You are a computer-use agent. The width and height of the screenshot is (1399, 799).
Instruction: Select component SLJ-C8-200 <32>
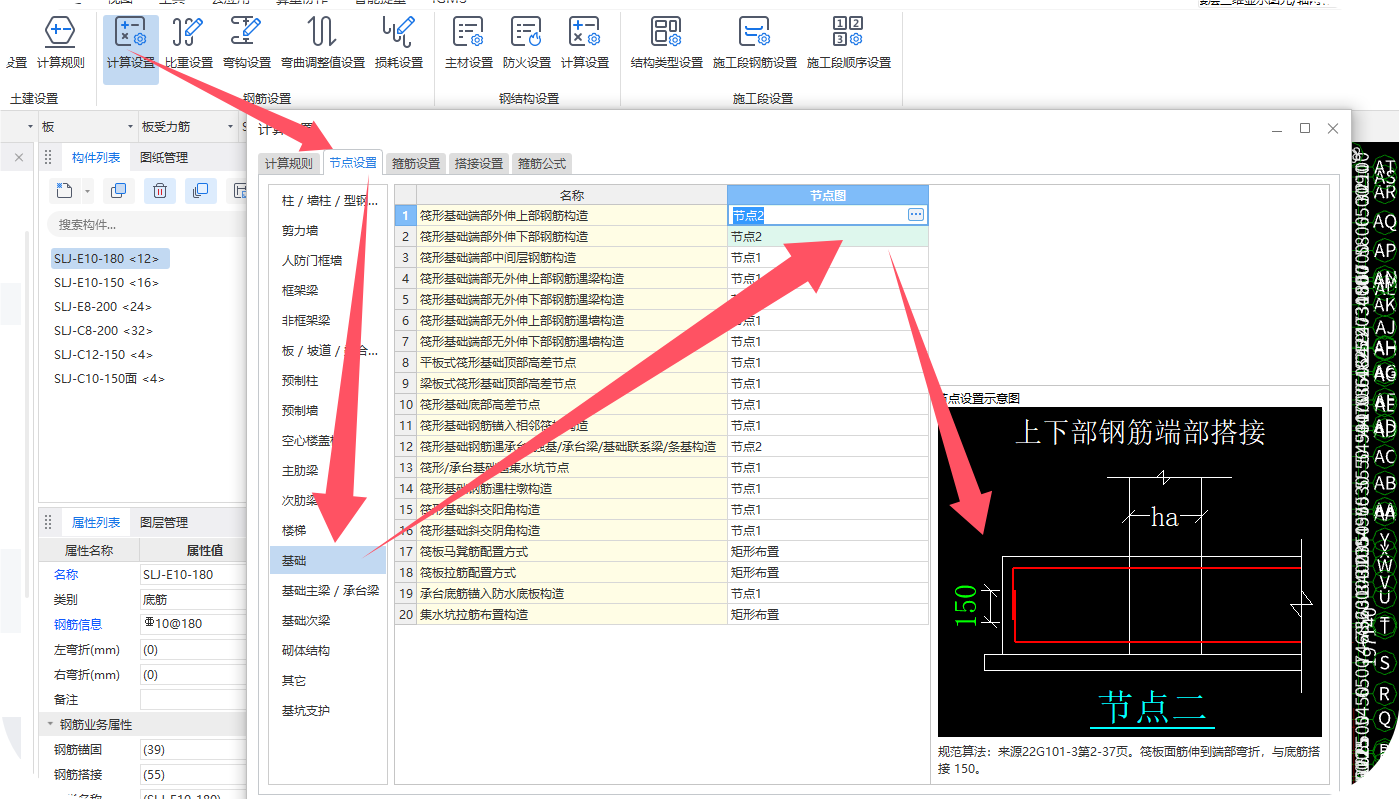(103, 331)
